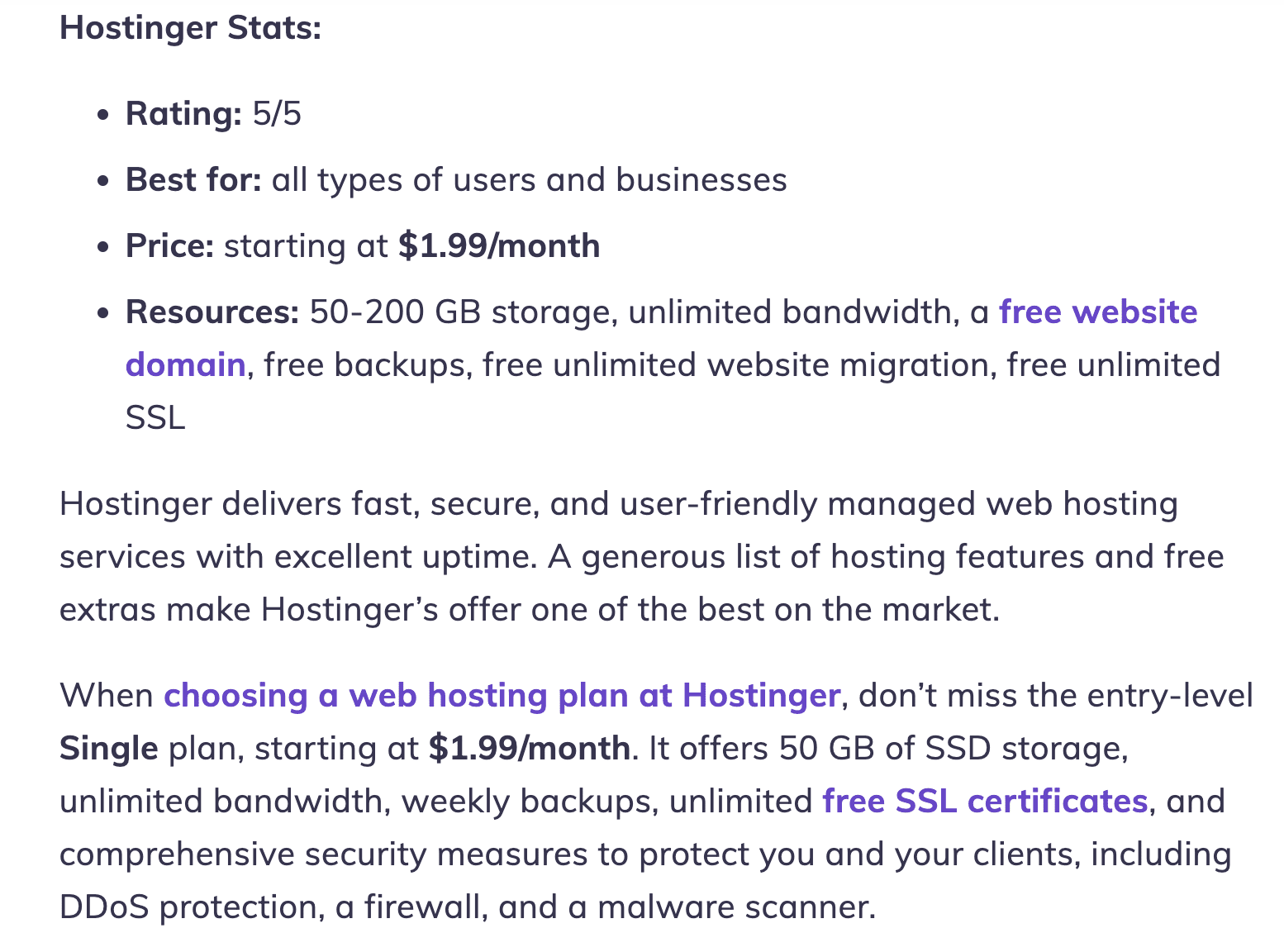
Task: Click "50-200 GB storage" in Resources bullet
Action: click(459, 312)
